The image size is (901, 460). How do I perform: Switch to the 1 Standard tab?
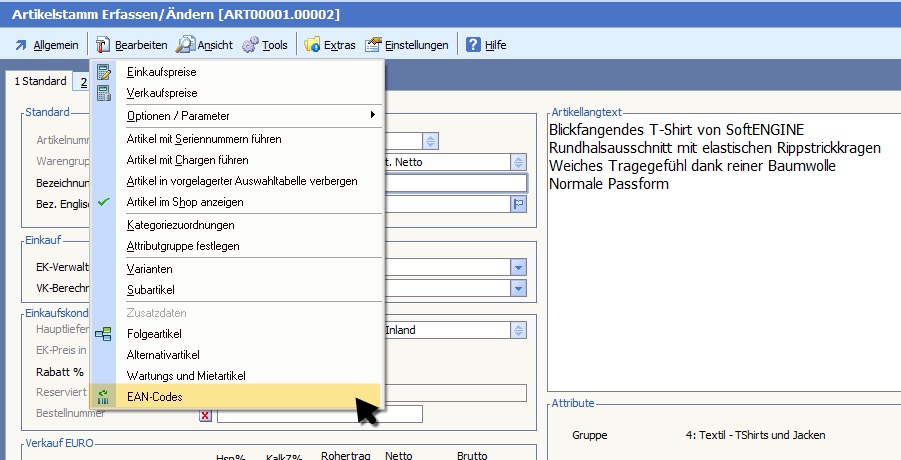pos(40,82)
